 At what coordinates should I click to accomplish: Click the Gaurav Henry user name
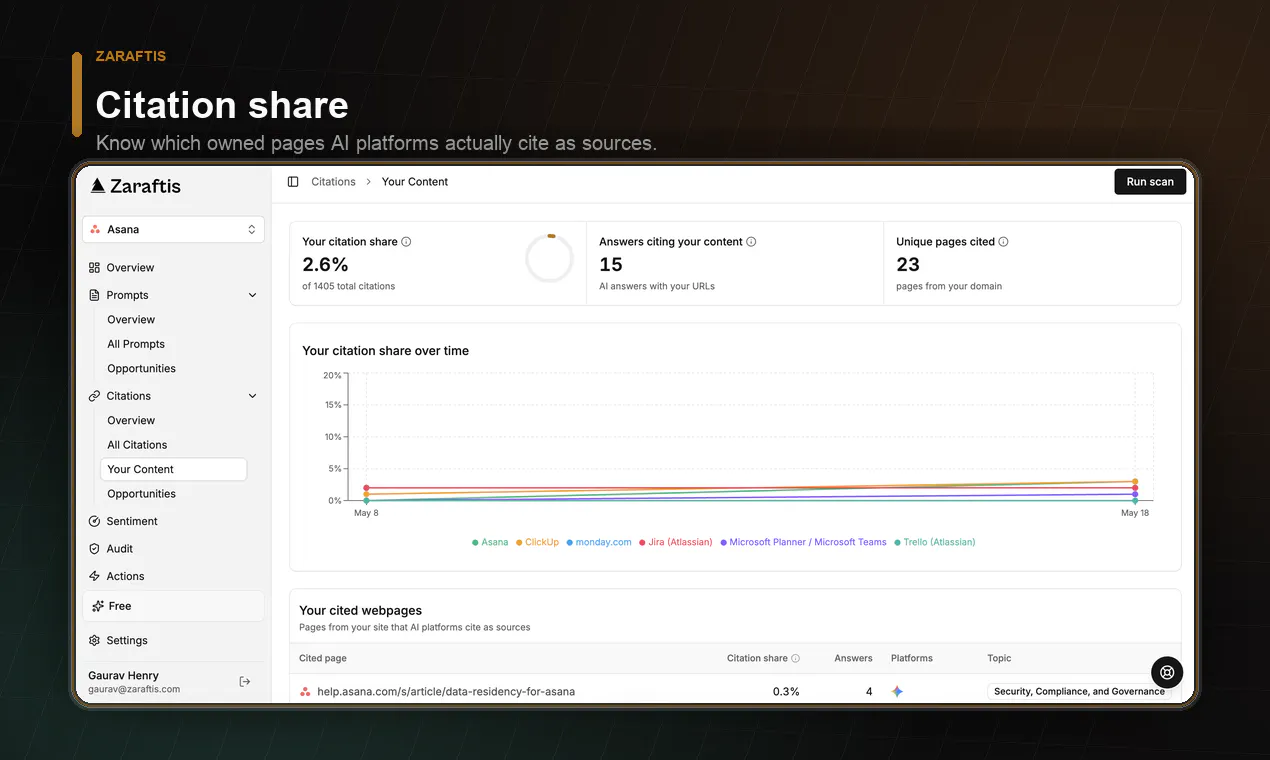pyautogui.click(x=123, y=675)
